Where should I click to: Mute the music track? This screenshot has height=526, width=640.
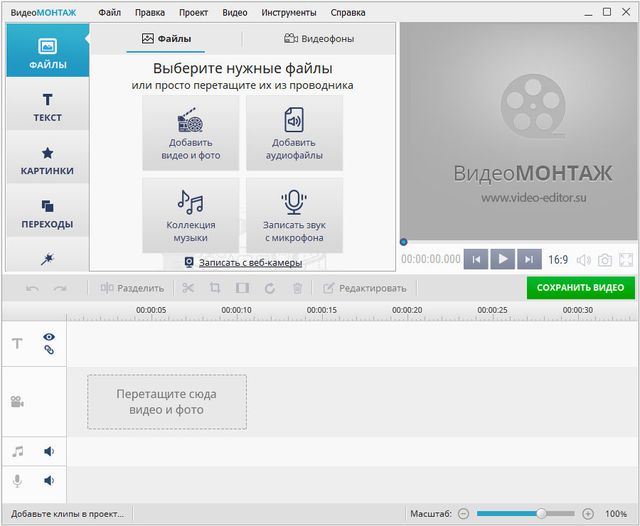tap(48, 452)
